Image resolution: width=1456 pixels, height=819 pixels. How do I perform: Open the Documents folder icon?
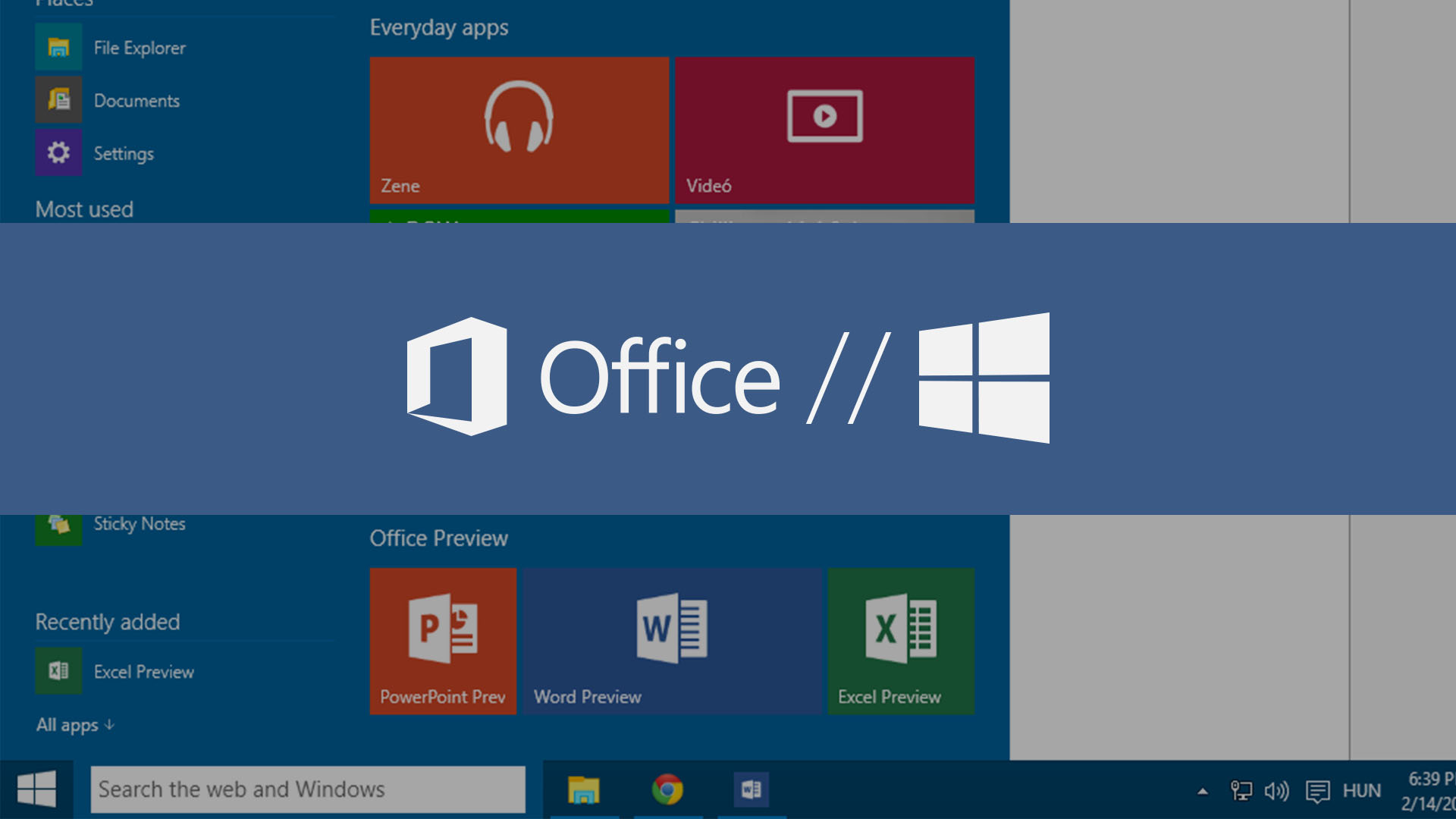click(58, 100)
